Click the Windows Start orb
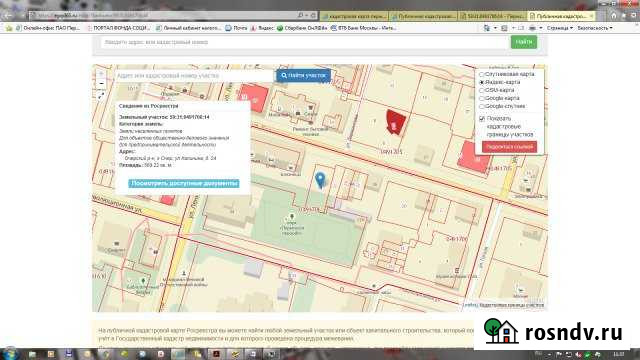Image resolution: width=640 pixels, height=360 pixels. (x=10, y=353)
